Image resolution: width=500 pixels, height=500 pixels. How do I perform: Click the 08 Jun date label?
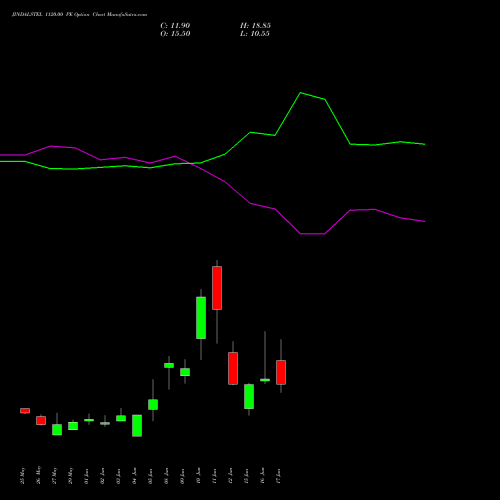pyautogui.click(x=167, y=476)
